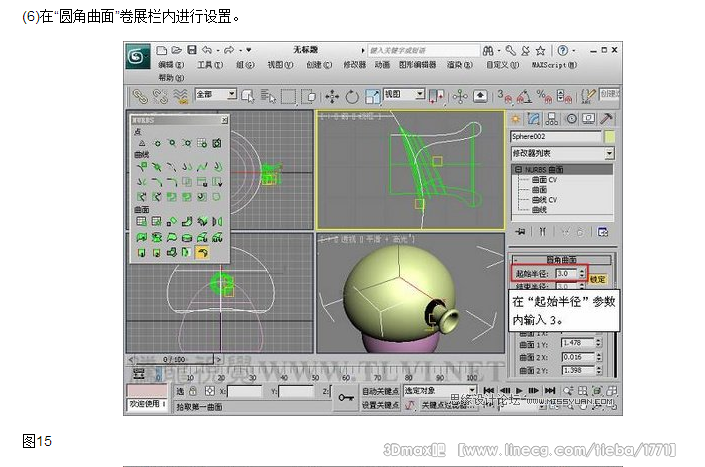705x467 pixels.
Task: Open the 创建(C) menu
Action: point(319,65)
